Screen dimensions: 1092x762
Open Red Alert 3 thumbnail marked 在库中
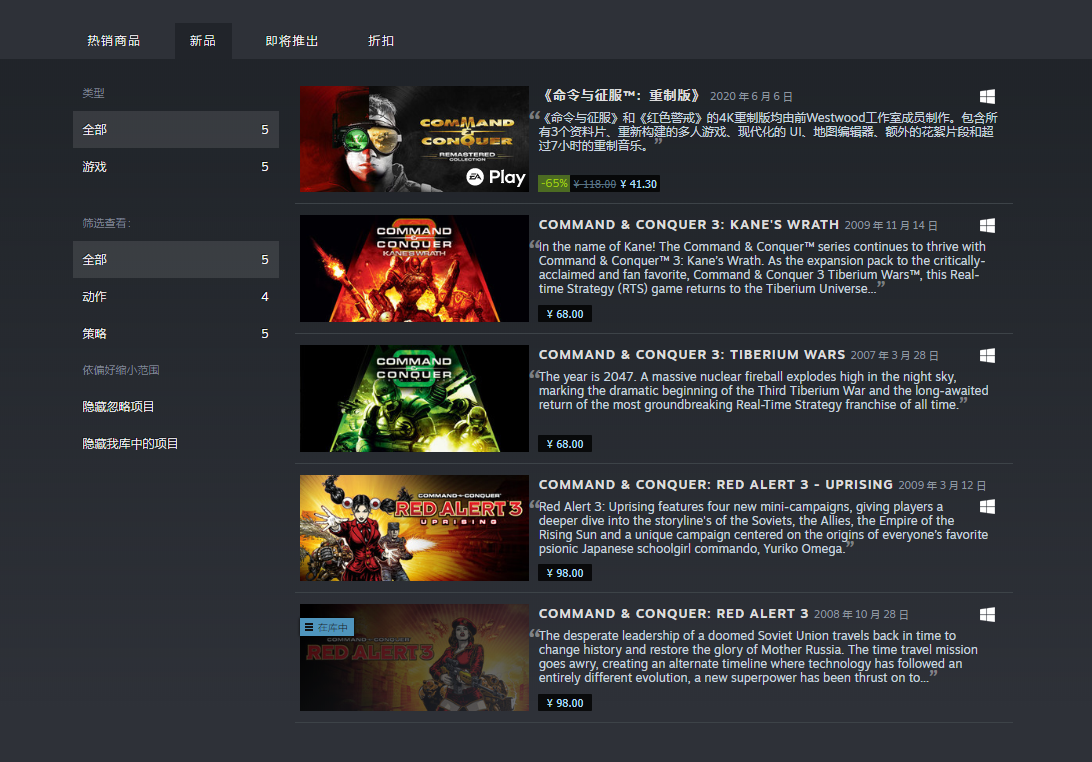(x=414, y=658)
